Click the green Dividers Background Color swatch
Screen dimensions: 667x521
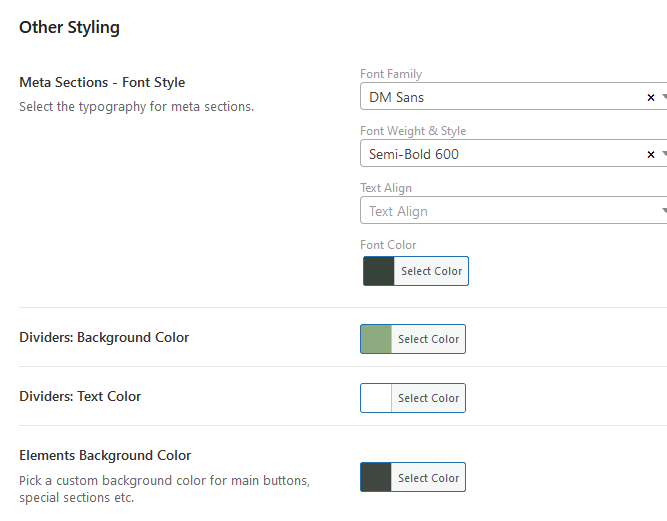tap(376, 339)
